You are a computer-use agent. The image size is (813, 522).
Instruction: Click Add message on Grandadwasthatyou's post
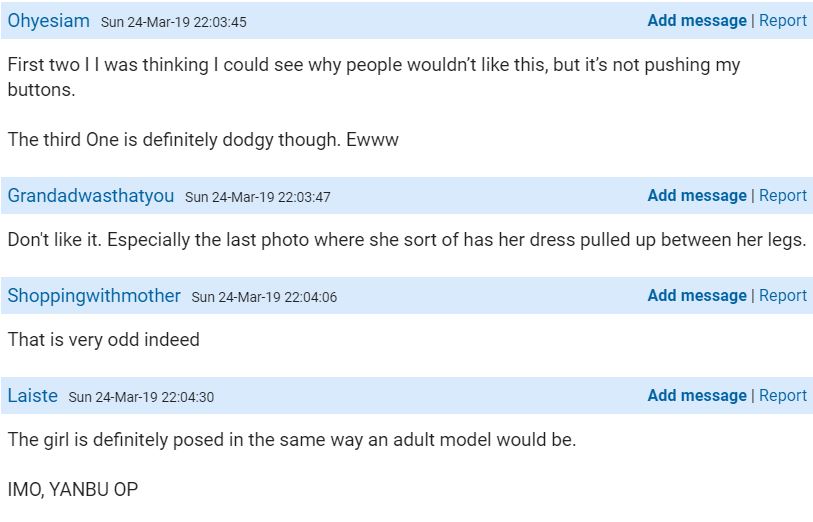(x=696, y=196)
